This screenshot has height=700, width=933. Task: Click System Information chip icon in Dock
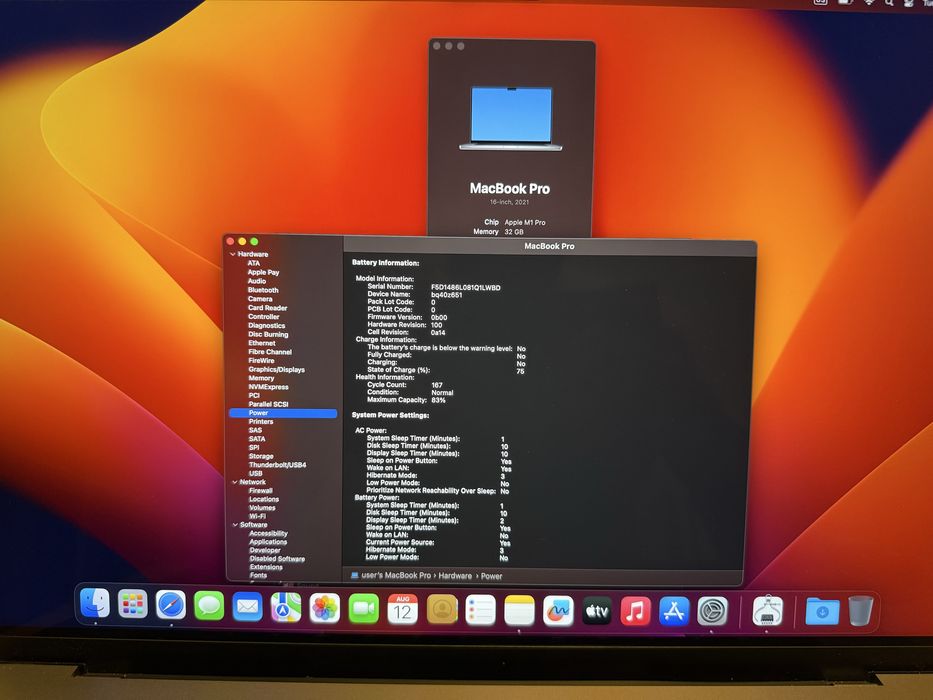pos(768,611)
